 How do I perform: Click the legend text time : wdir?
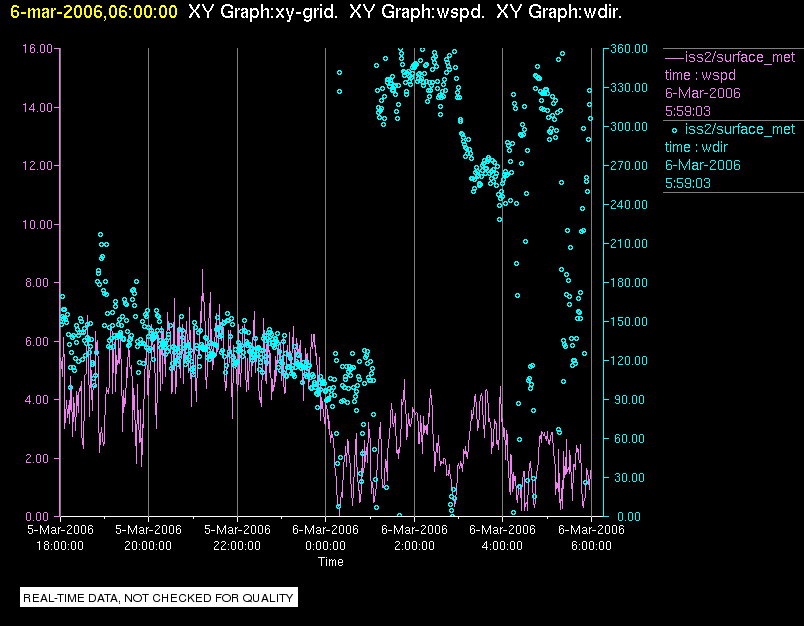(x=696, y=148)
